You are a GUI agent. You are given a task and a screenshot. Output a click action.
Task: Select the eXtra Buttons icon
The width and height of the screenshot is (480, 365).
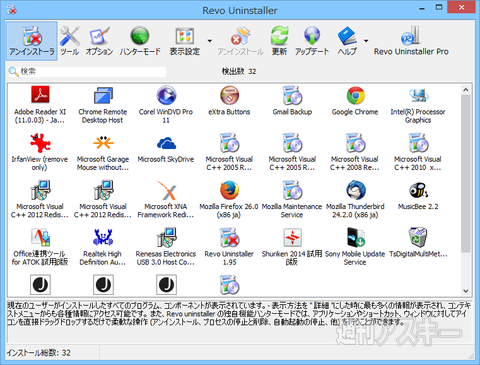tap(229, 95)
